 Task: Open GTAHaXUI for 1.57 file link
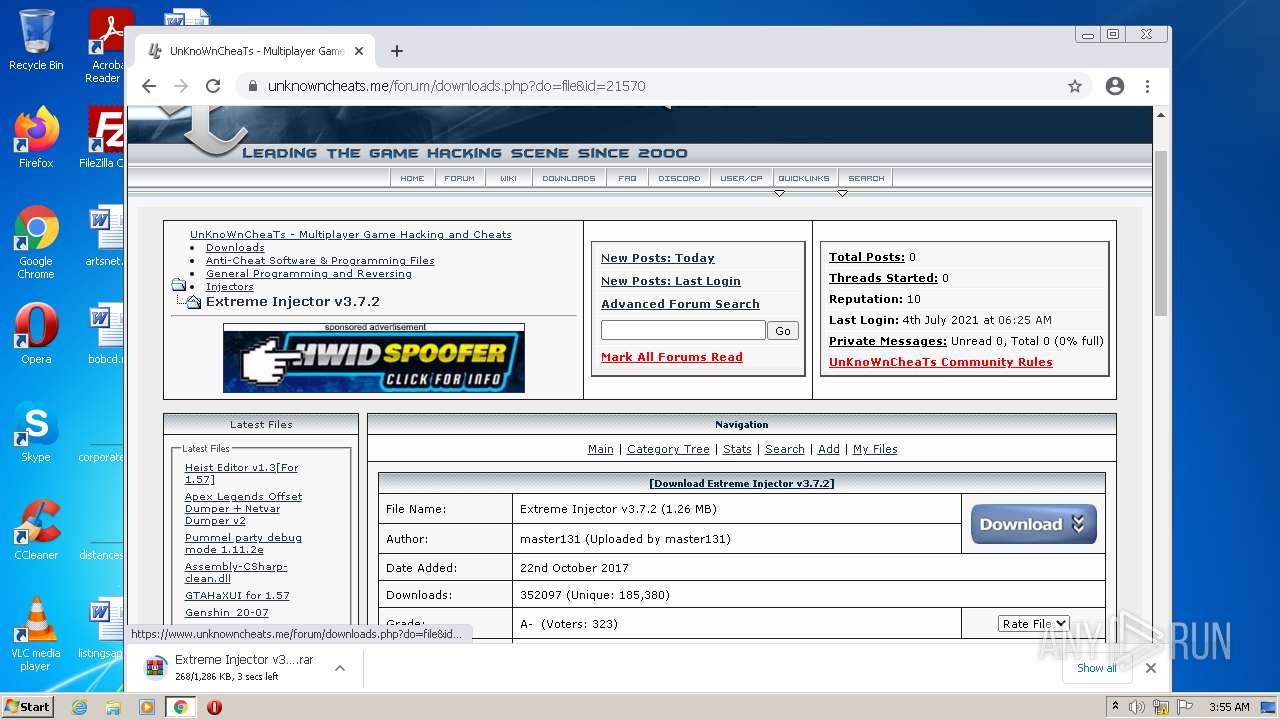click(237, 595)
